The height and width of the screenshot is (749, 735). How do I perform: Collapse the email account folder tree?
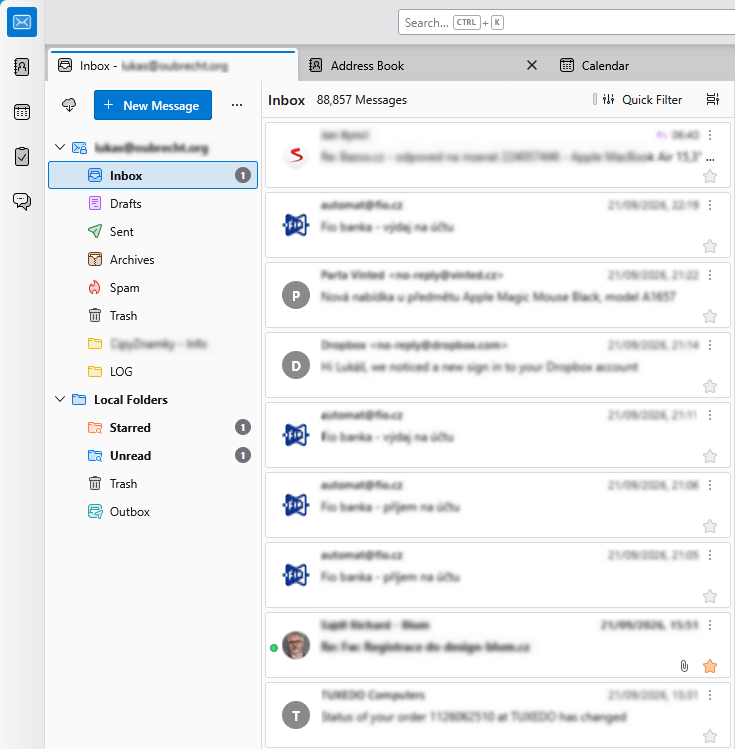click(x=60, y=147)
